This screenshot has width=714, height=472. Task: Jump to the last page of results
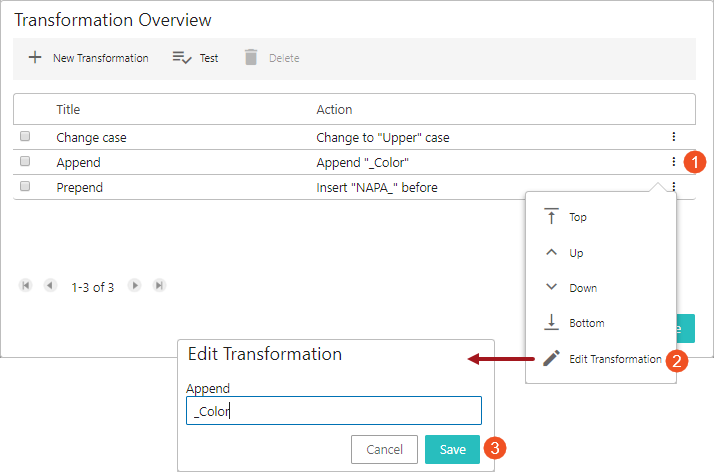tap(159, 285)
